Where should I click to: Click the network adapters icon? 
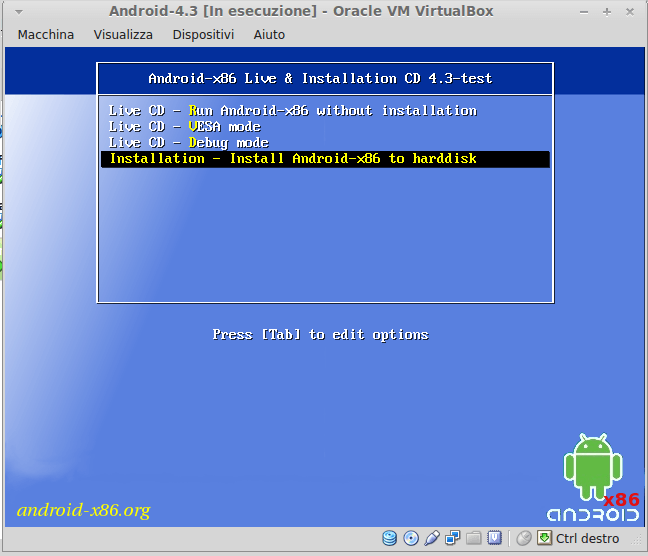(453, 538)
